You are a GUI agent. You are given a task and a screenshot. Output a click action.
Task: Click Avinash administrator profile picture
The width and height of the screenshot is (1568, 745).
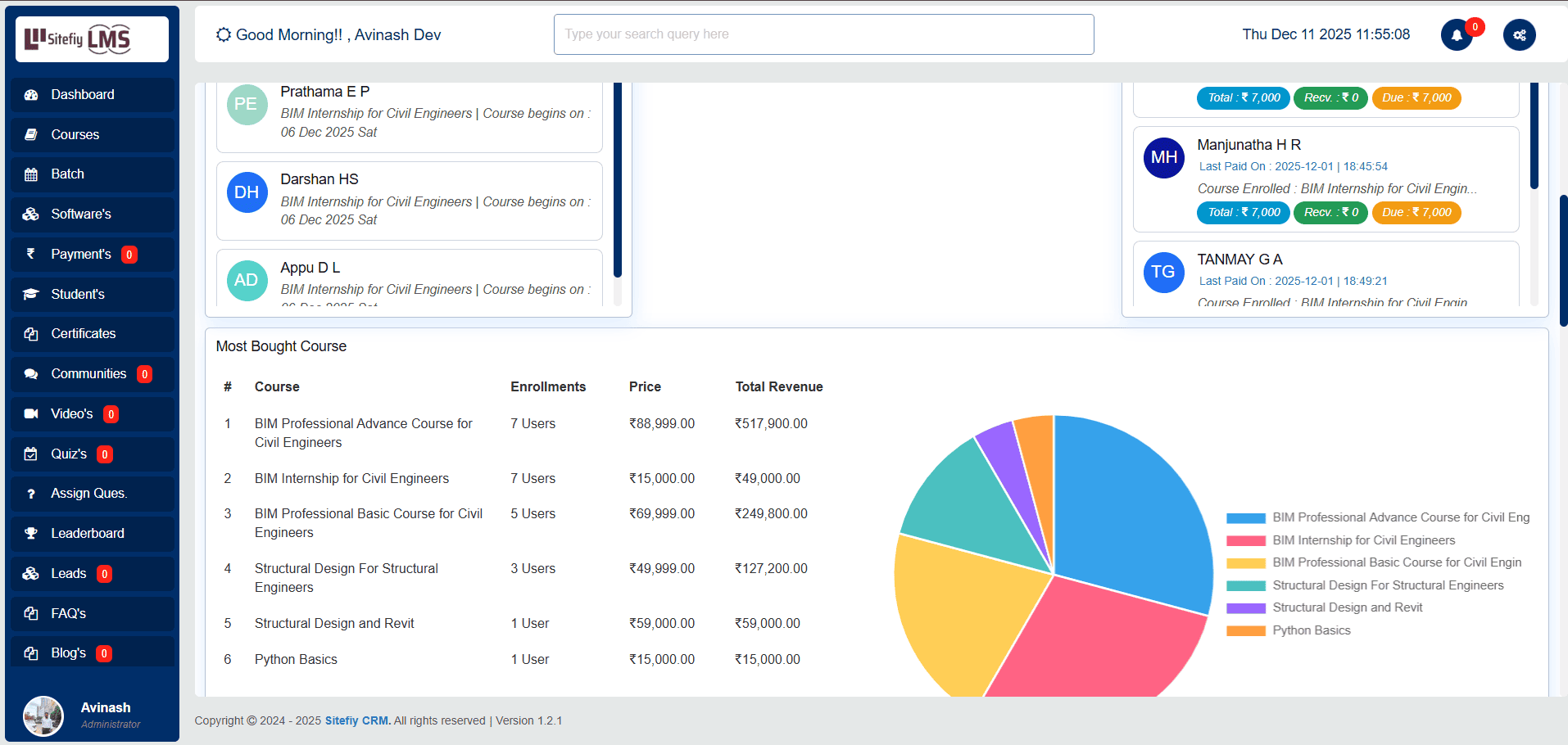tap(43, 716)
